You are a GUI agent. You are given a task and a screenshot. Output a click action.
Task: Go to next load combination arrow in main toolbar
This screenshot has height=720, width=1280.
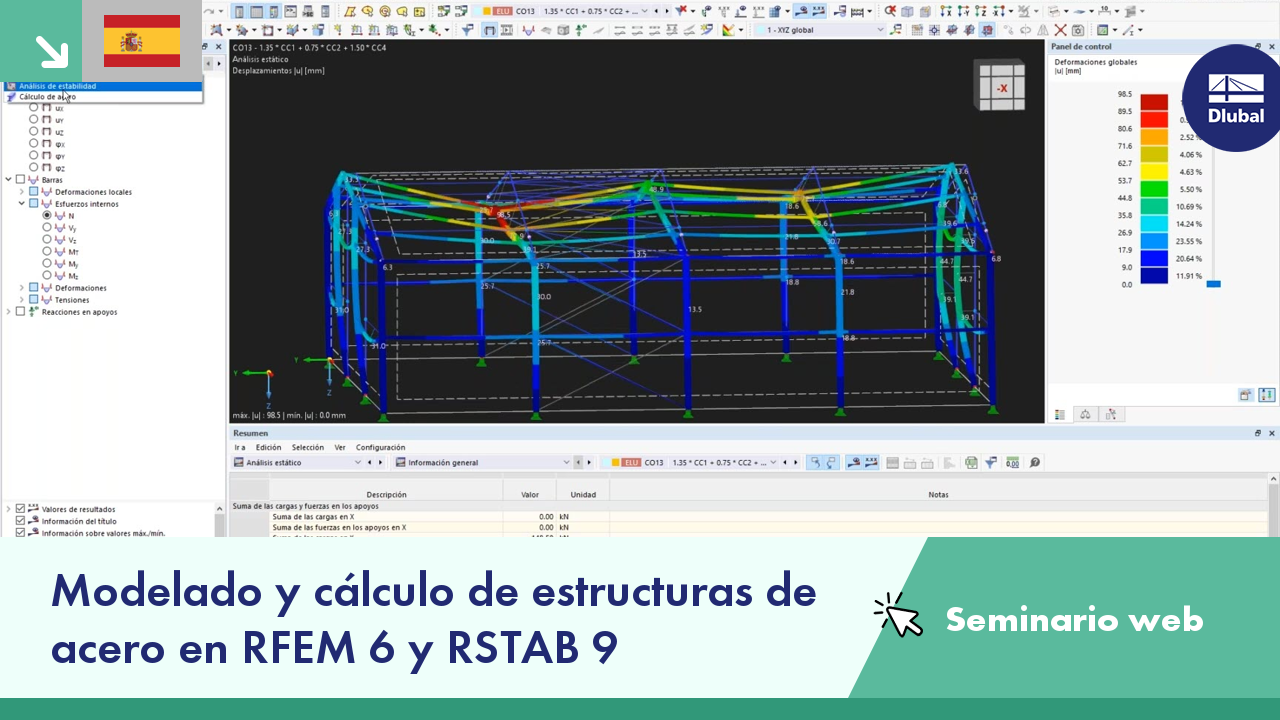[x=668, y=11]
